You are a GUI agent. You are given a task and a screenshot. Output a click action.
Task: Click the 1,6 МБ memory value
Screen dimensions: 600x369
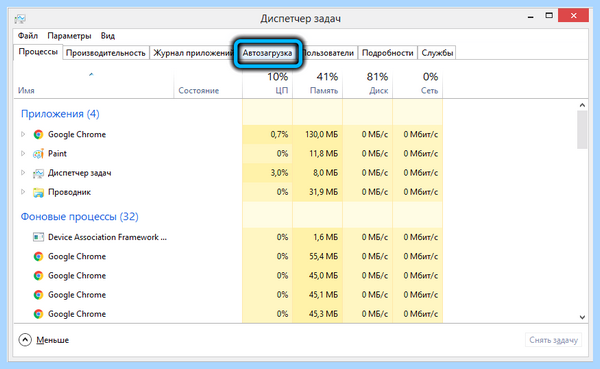(326, 237)
